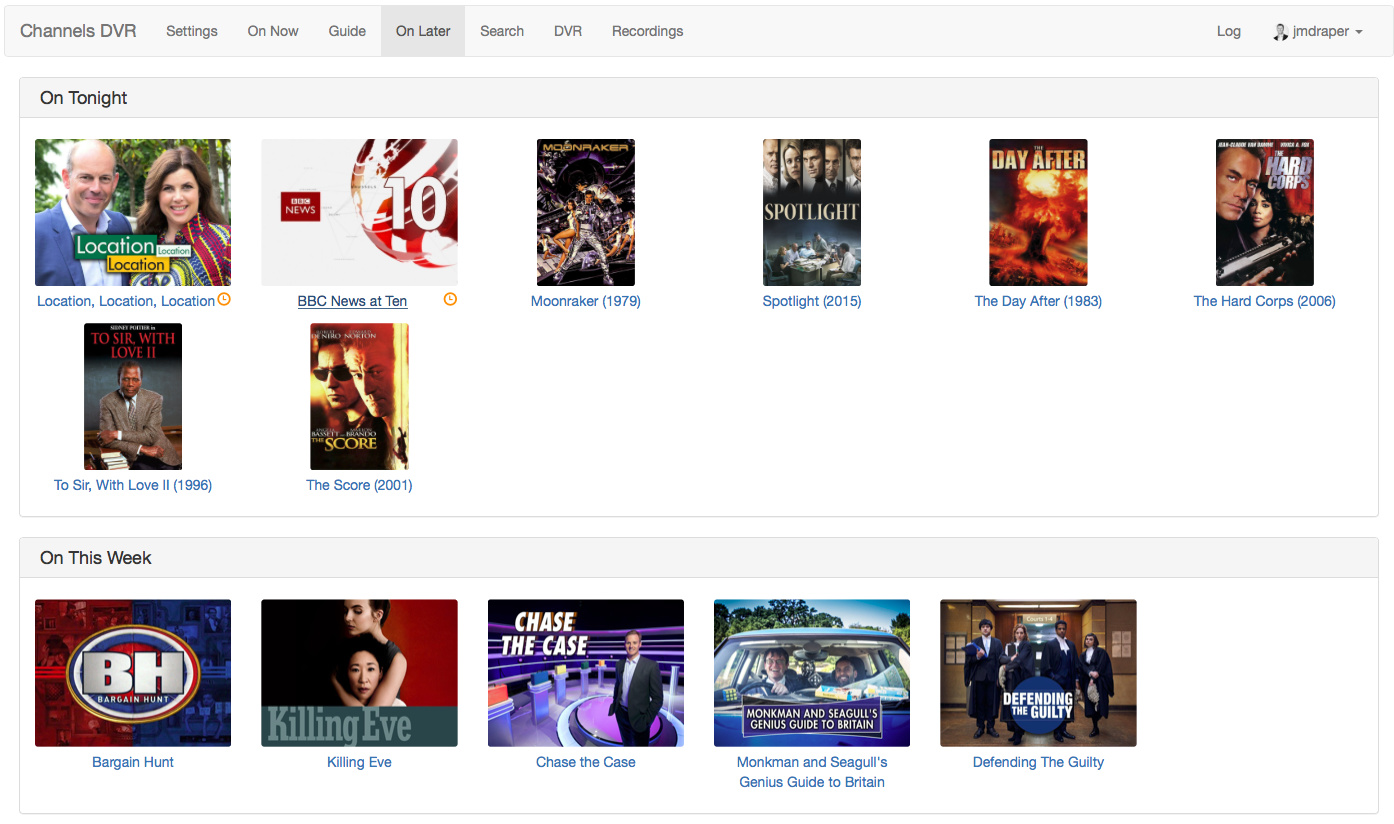Screen dimensions: 1394x824
Task: Click the clock icon beside BBC News at Ten
Action: tap(450, 299)
